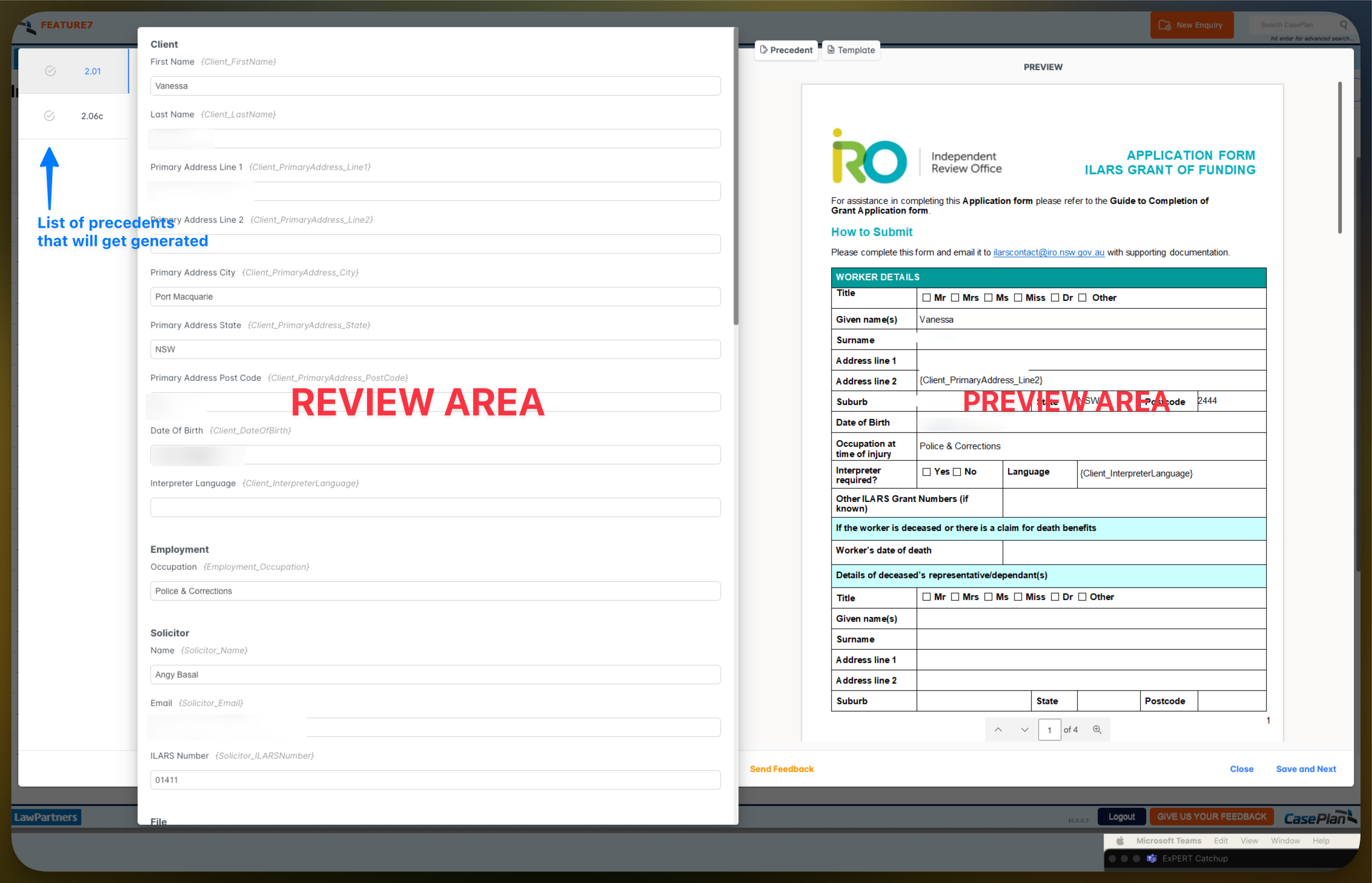
Task: Go to next preview page arrow
Action: (x=1025, y=730)
